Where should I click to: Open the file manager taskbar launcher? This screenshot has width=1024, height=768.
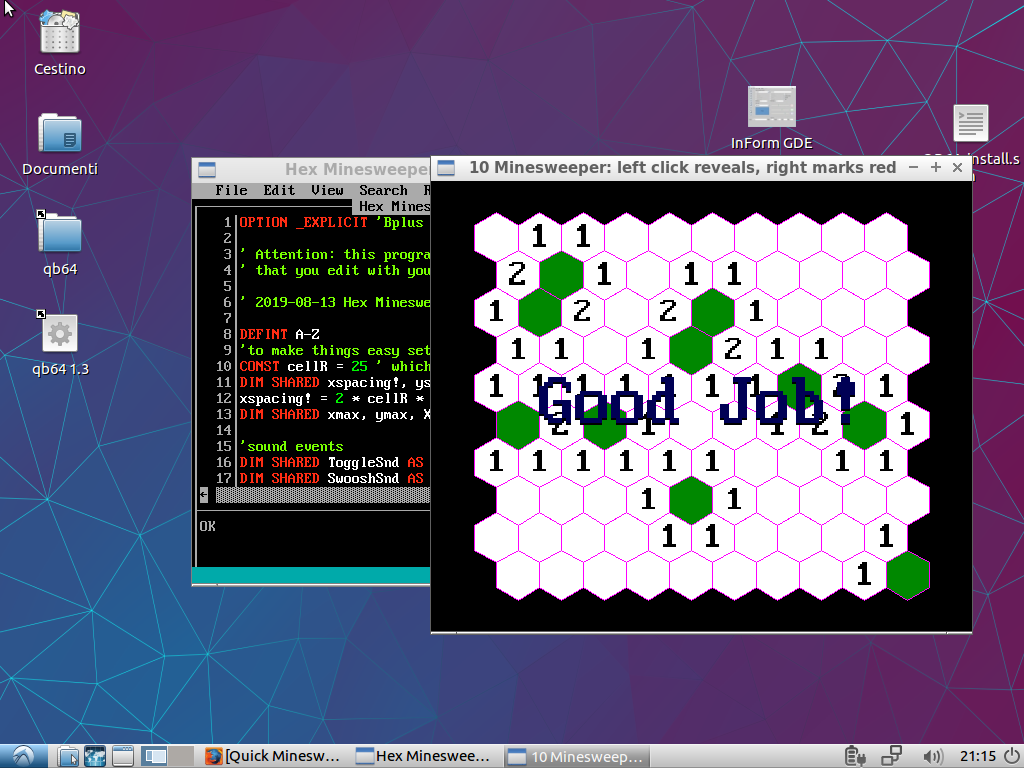[x=67, y=756]
